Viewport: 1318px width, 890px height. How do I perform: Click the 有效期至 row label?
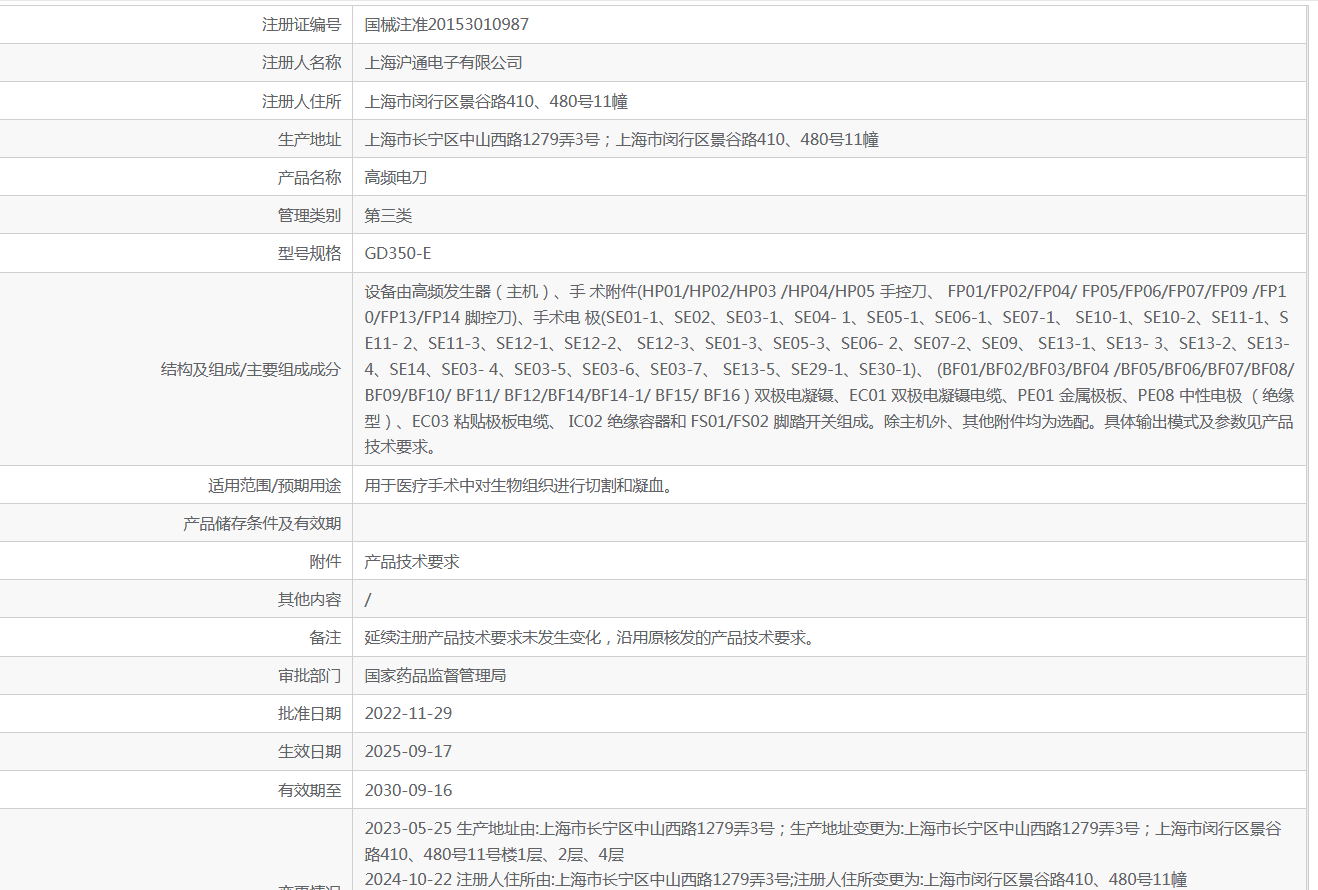[309, 789]
